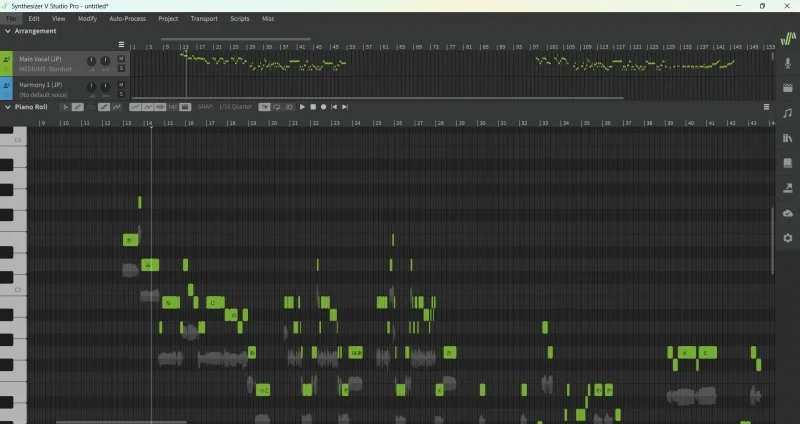Toggle the metronome button
This screenshot has width=800, height=424.
(289, 107)
